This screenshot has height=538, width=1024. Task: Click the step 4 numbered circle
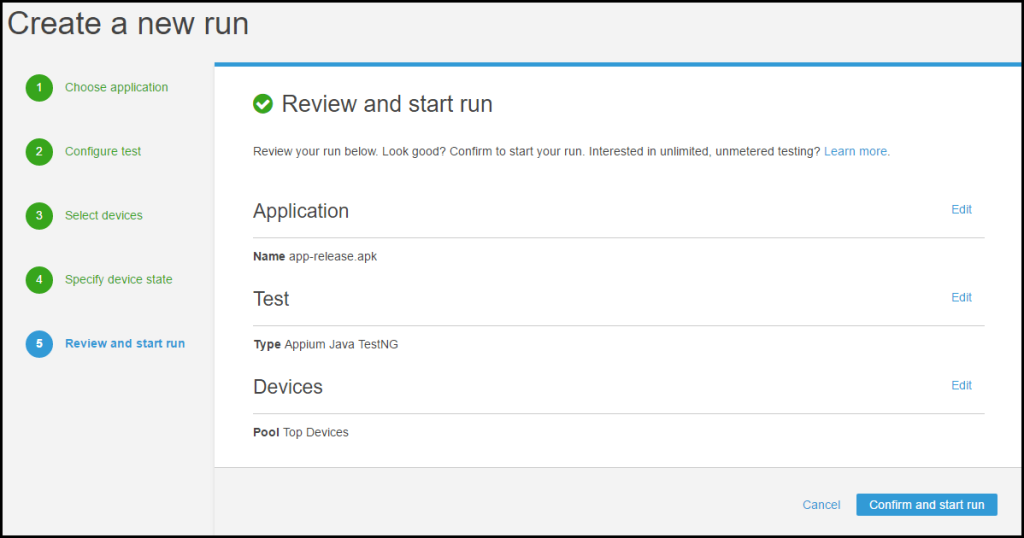[39, 280]
